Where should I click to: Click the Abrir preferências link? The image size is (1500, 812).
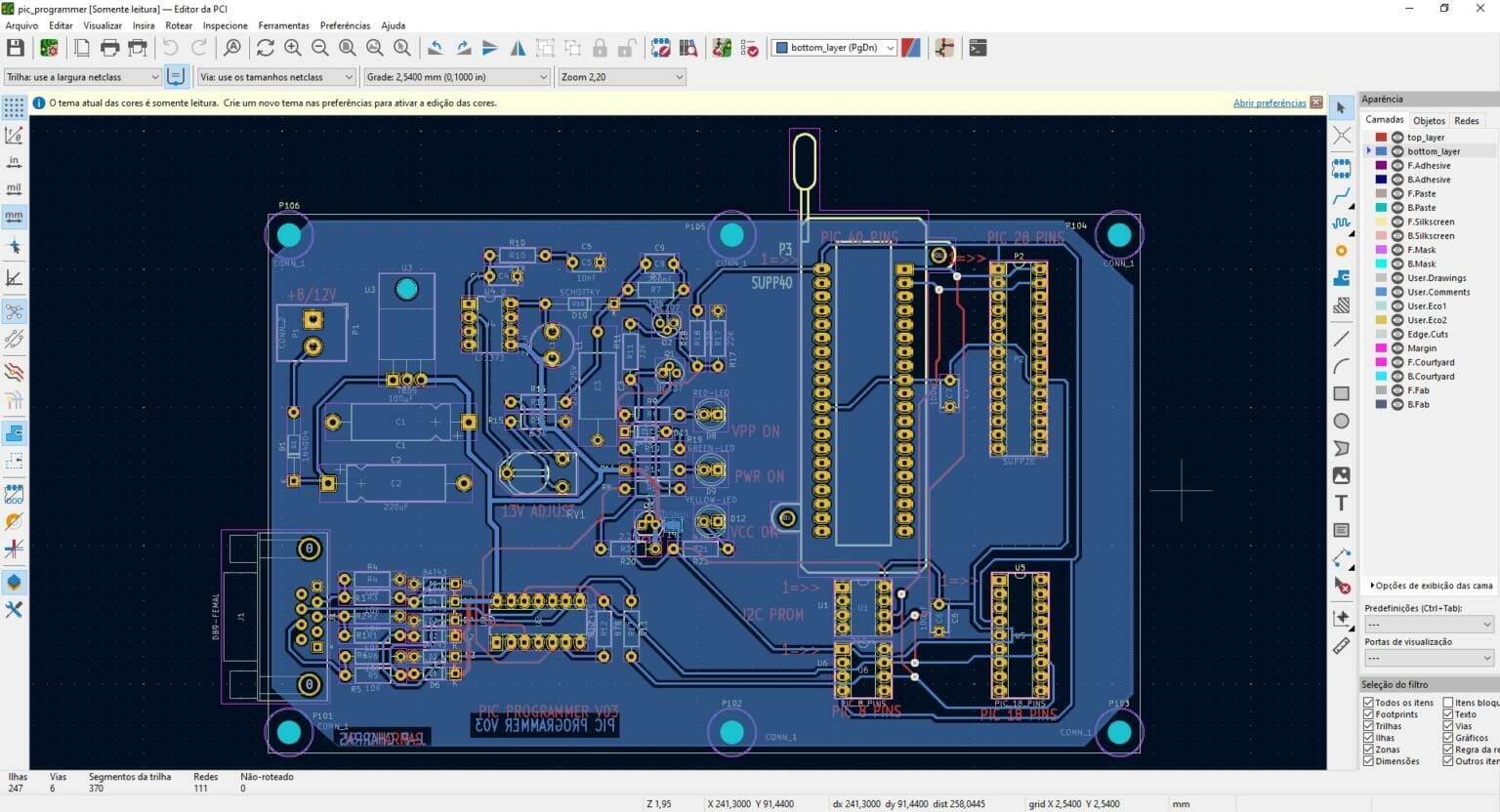pyautogui.click(x=1271, y=102)
